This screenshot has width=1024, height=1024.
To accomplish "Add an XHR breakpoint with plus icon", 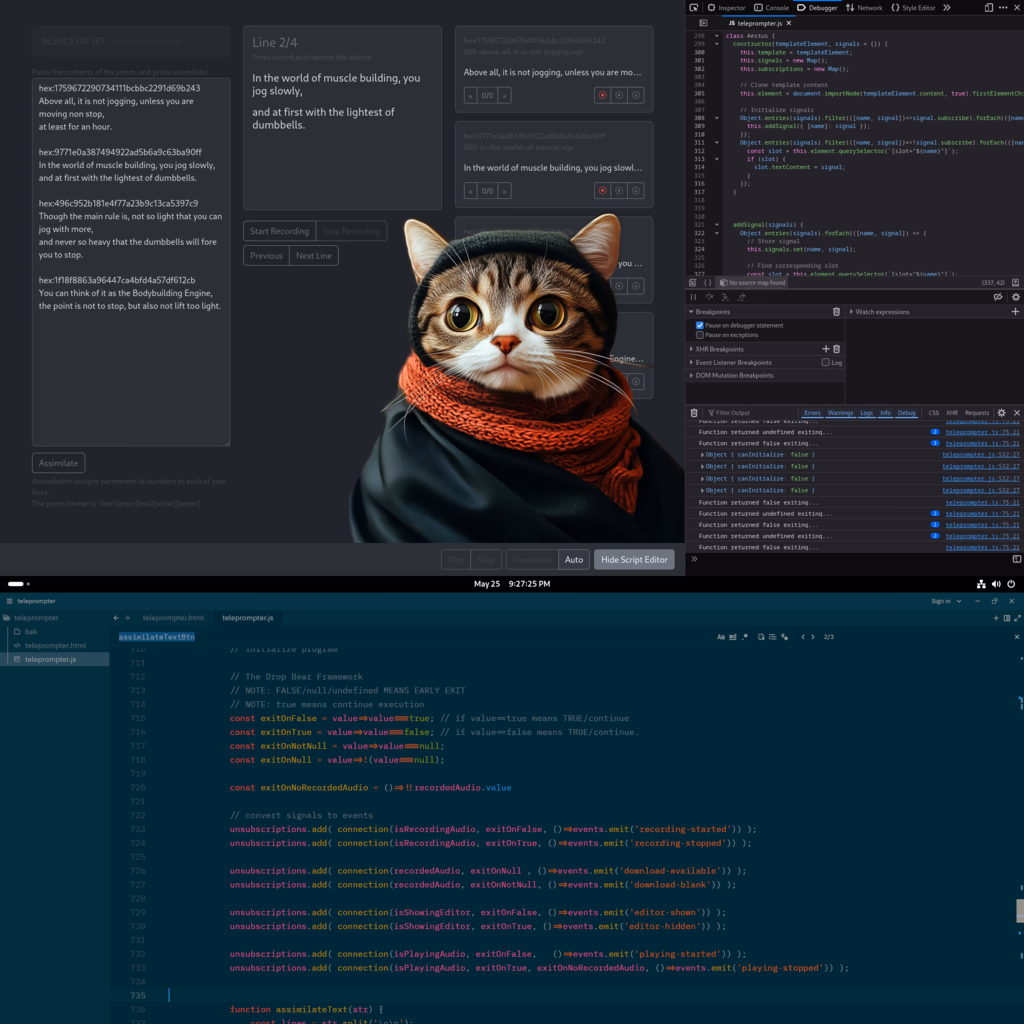I will (x=825, y=349).
